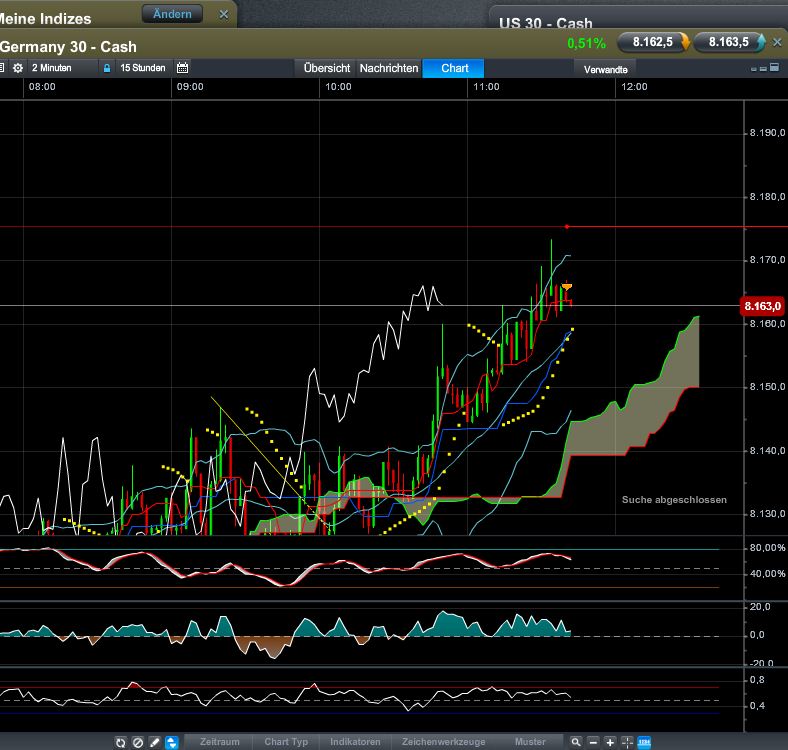The image size is (788, 750).
Task: Click the refresh chart icon
Action: 121,742
